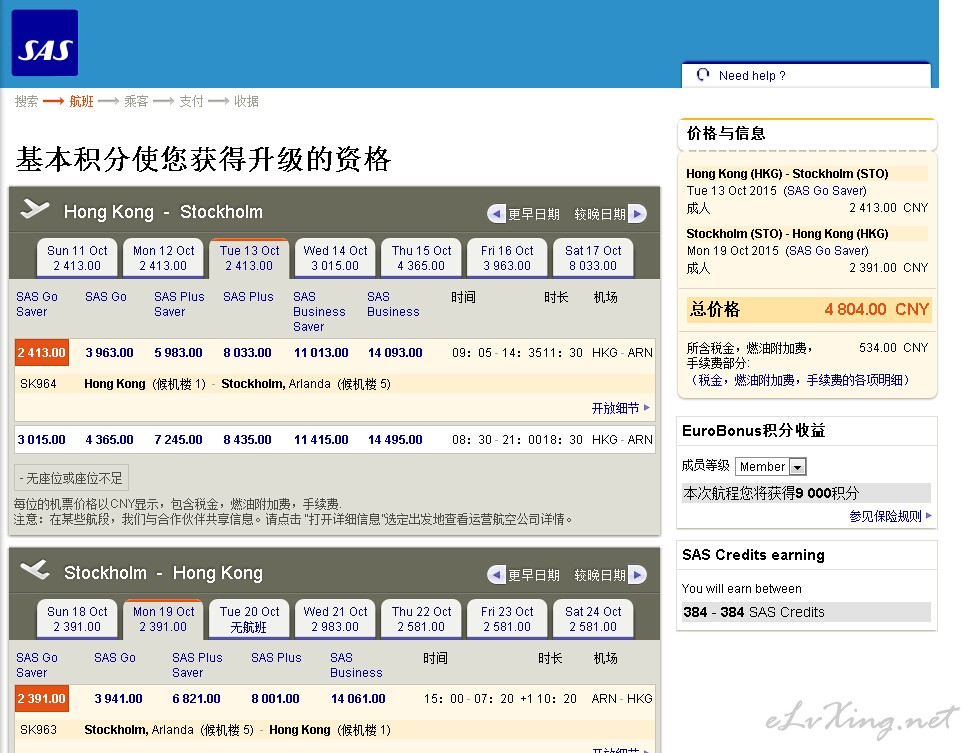Click the SK963 flight number
Viewport: 970px width, 753px height.
[38, 729]
